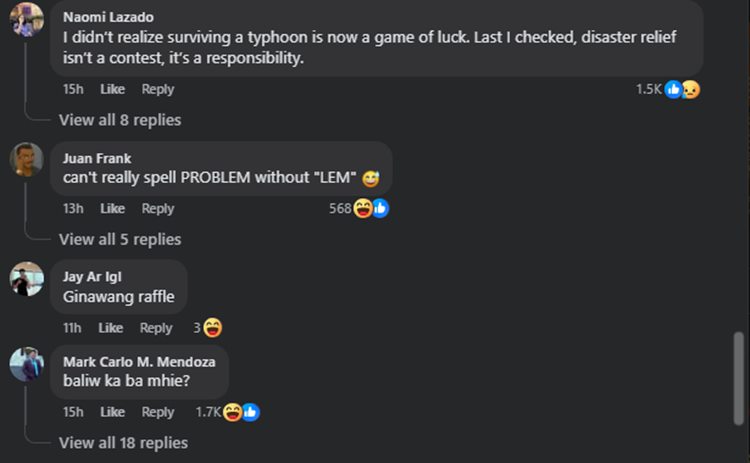Reply to Juan Frank's comment
Viewport: 750px width, 463px height.
(x=158, y=209)
